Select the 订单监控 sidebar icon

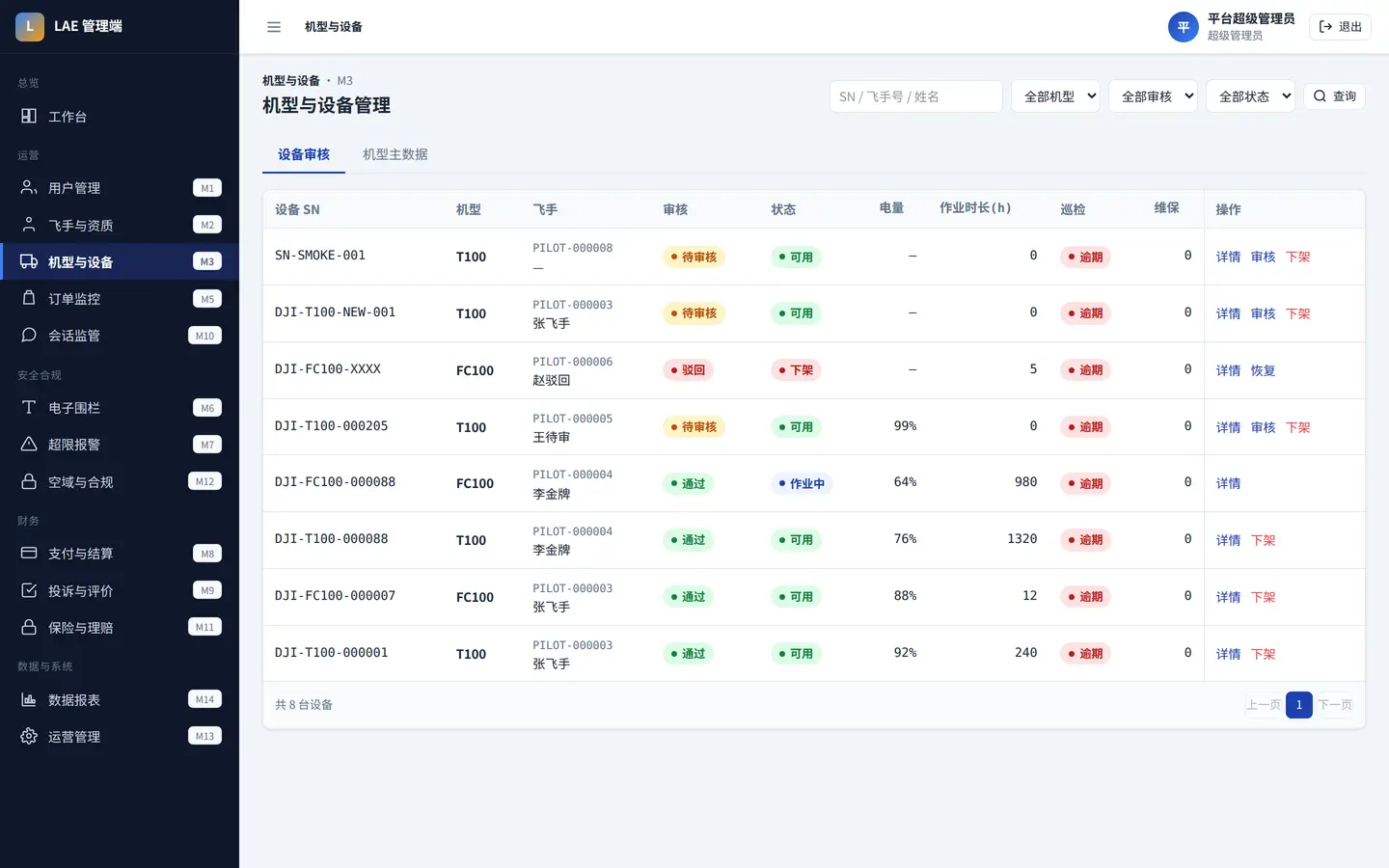pyautogui.click(x=29, y=298)
